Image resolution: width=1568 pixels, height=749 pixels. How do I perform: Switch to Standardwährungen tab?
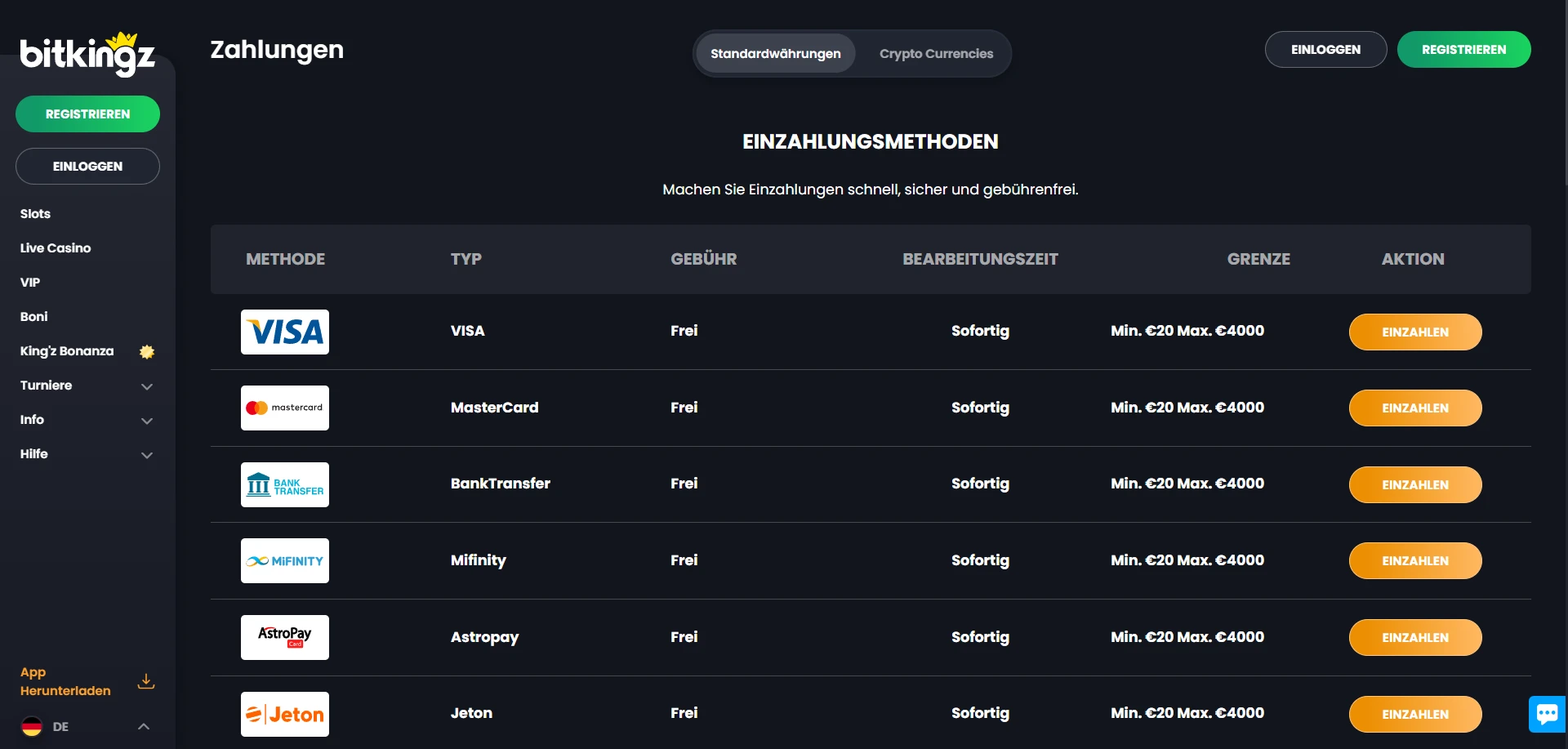tap(776, 53)
